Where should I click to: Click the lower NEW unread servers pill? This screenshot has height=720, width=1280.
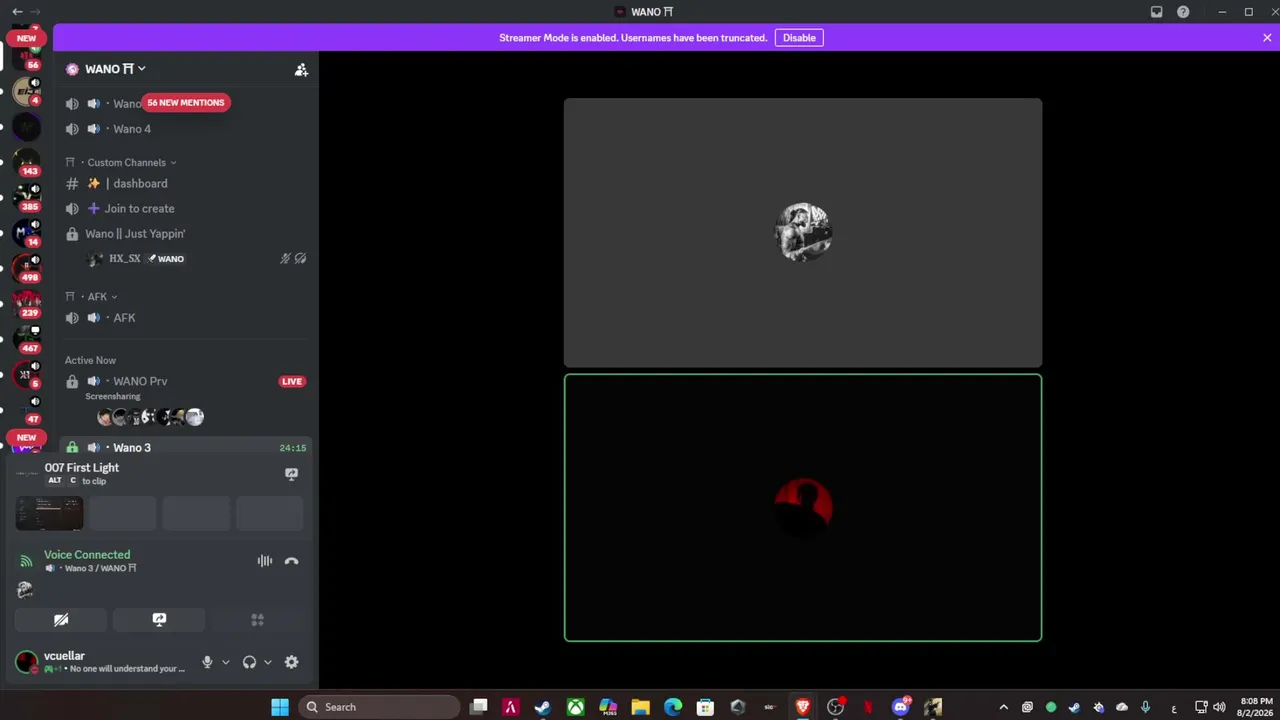pos(26,438)
